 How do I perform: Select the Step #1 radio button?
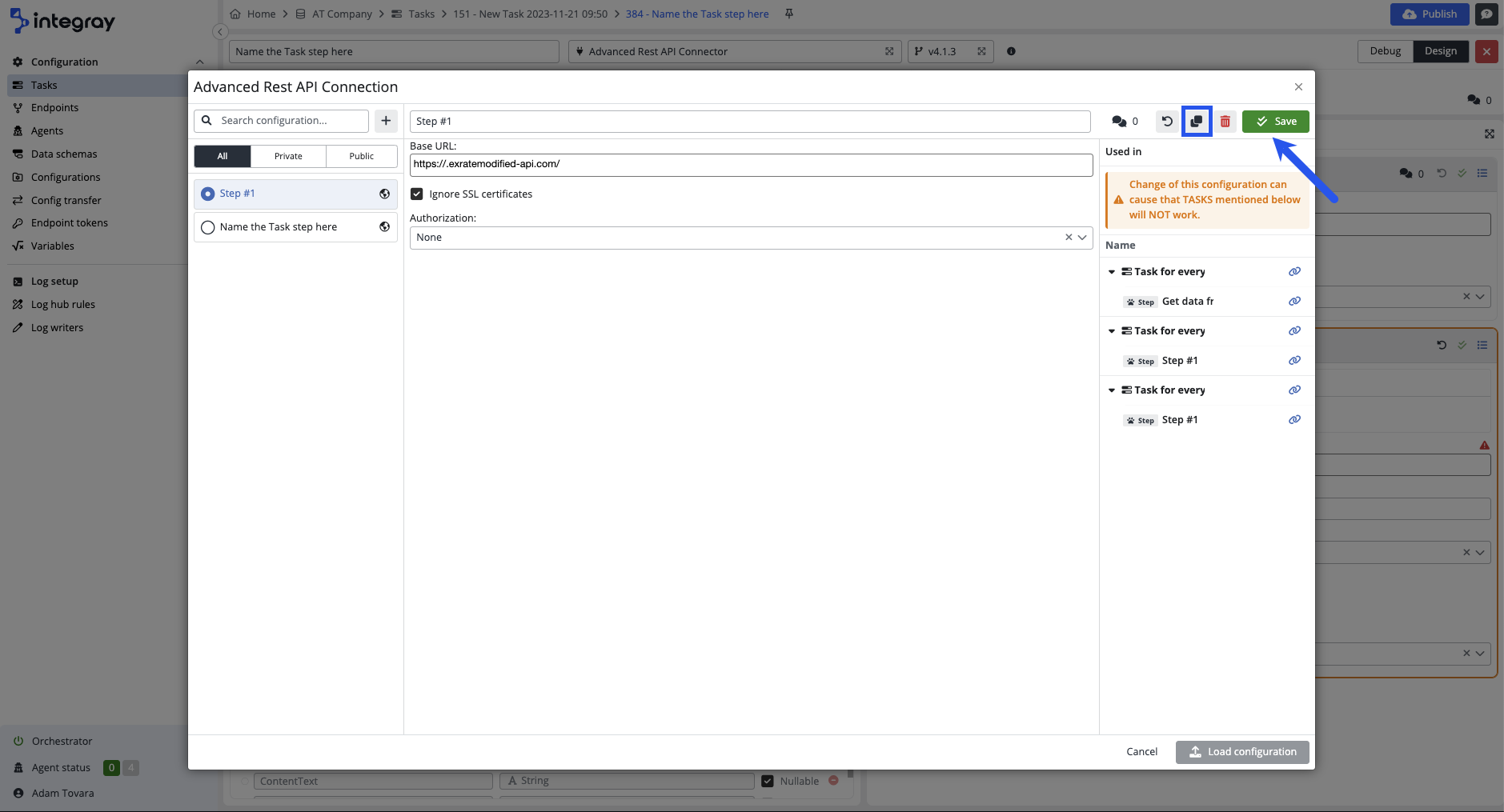tap(208, 194)
